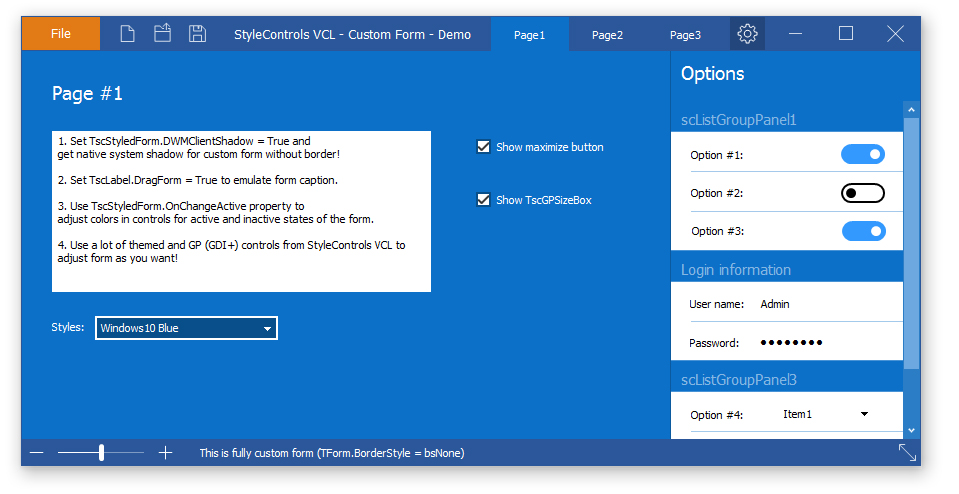
Task: Click the plus icon in status bar
Action: tap(165, 453)
